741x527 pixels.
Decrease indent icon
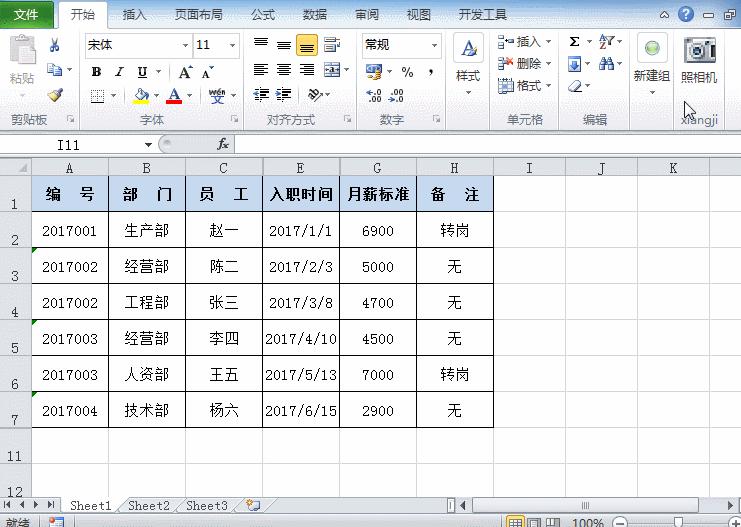tap(261, 95)
